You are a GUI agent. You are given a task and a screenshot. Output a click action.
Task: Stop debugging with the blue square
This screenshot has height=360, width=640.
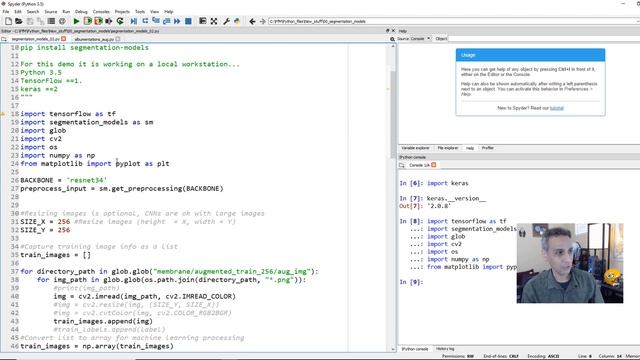(x=188, y=21)
